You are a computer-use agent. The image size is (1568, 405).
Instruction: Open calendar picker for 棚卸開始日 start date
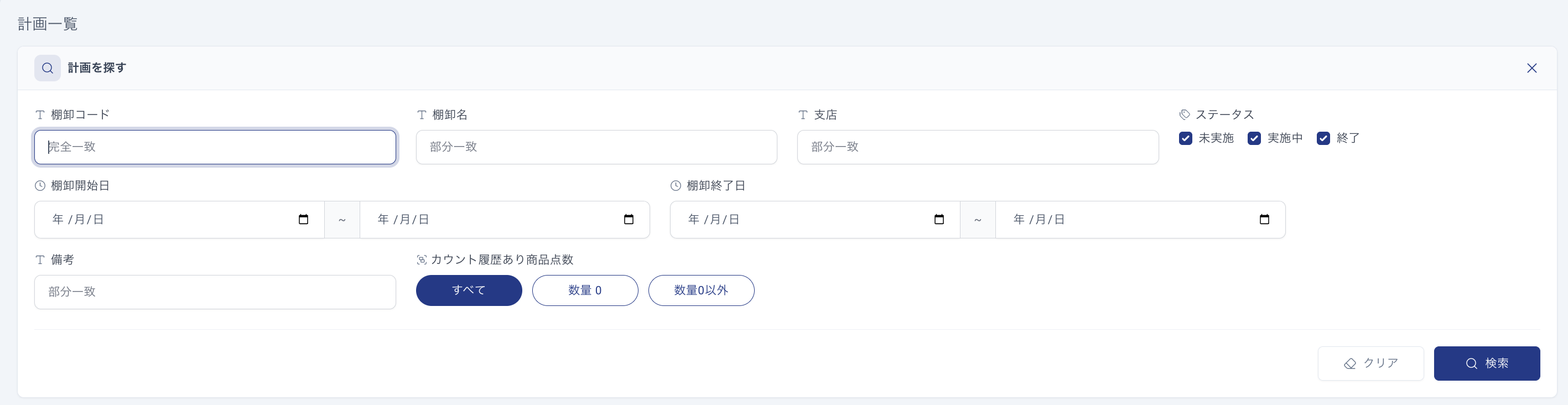[303, 219]
